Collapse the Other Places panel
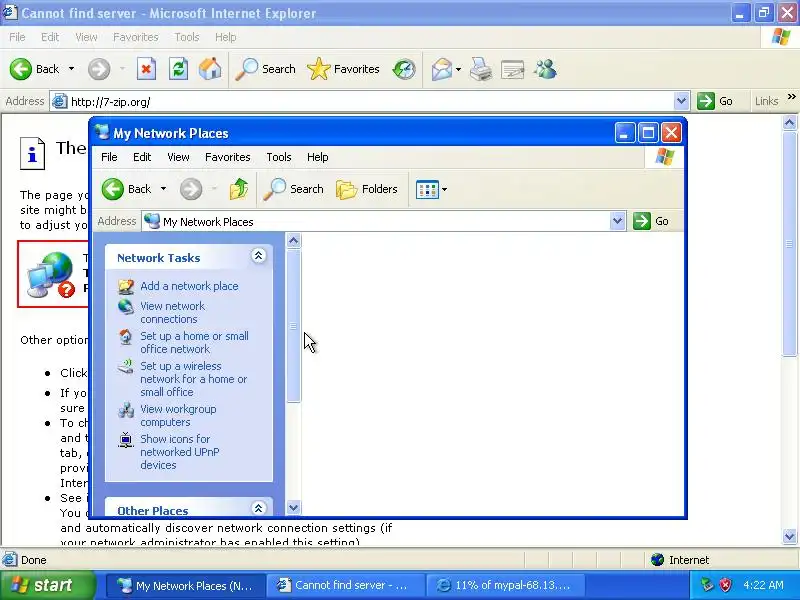Image resolution: width=800 pixels, height=600 pixels. [258, 508]
